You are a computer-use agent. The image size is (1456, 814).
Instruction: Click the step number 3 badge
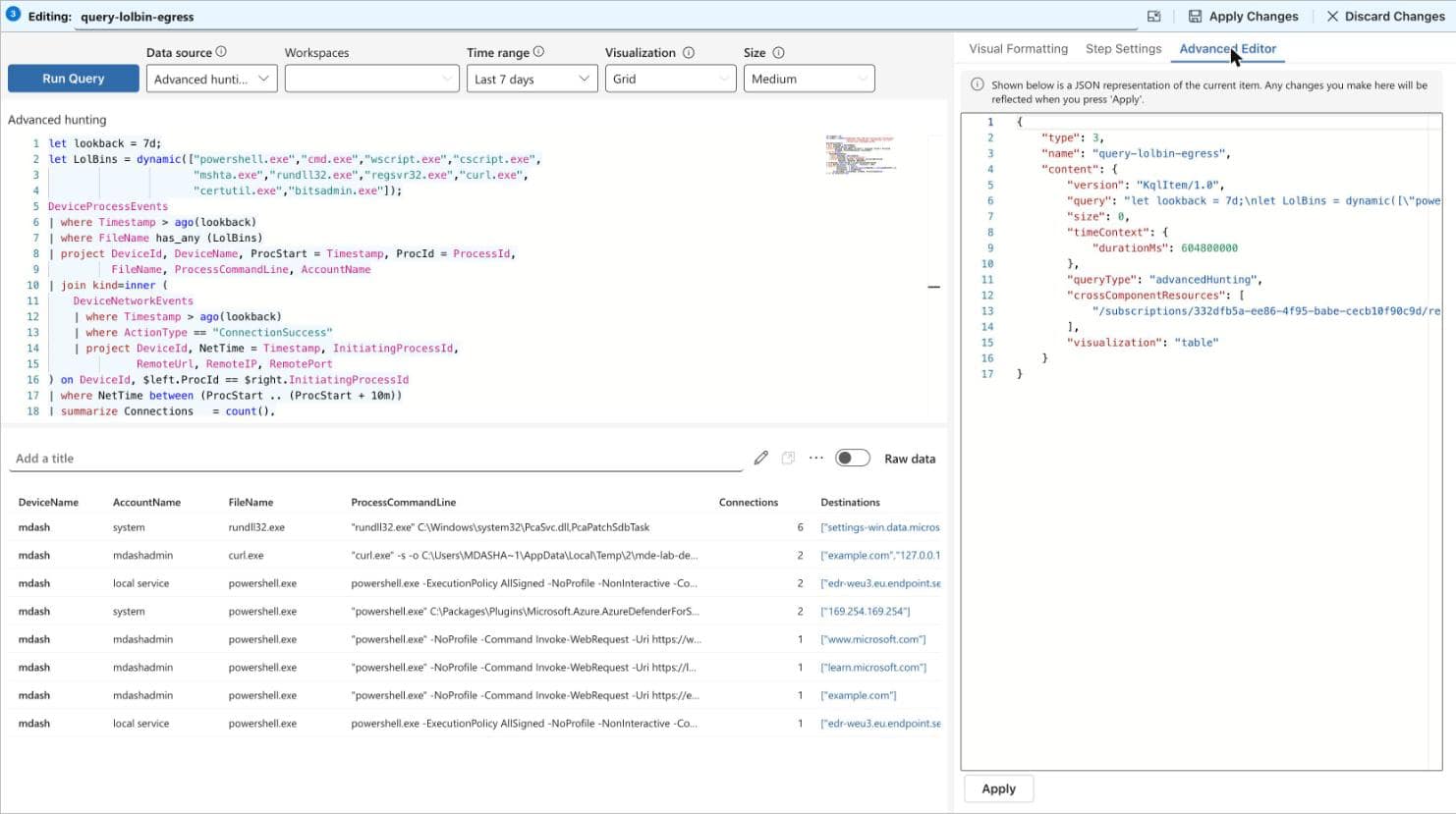[x=13, y=14]
